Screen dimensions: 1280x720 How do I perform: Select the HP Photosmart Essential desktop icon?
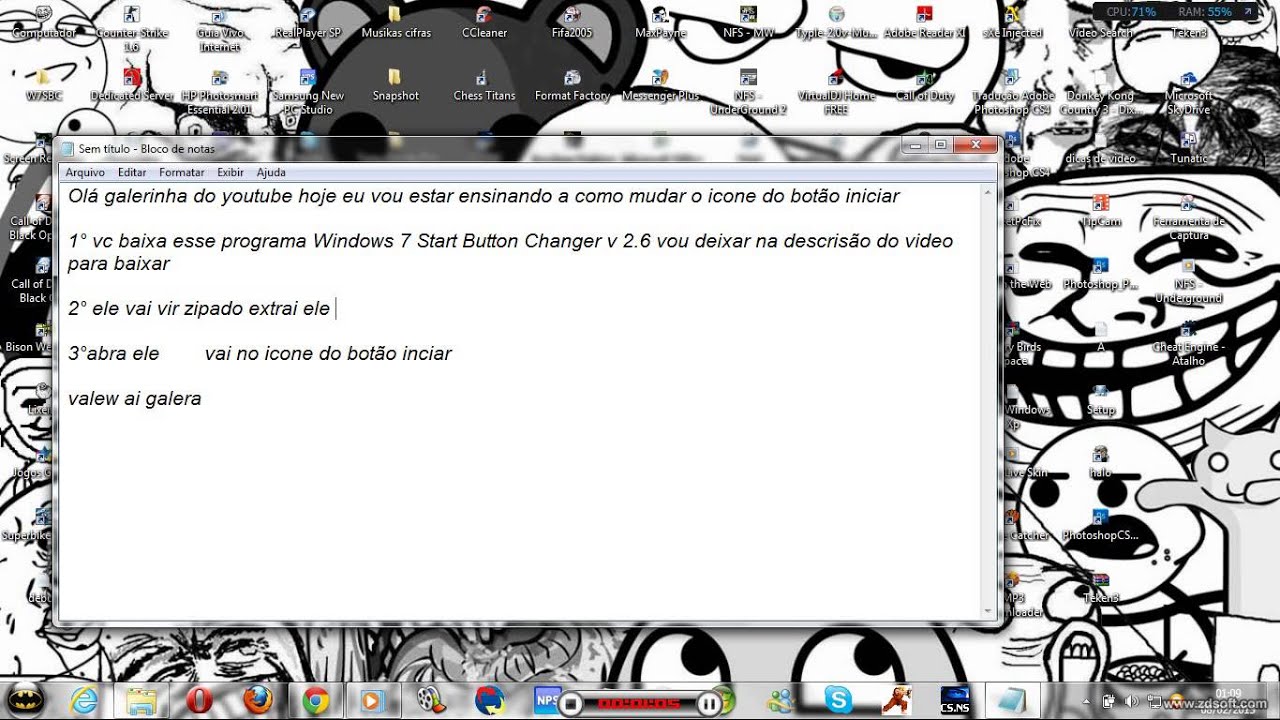point(220,91)
